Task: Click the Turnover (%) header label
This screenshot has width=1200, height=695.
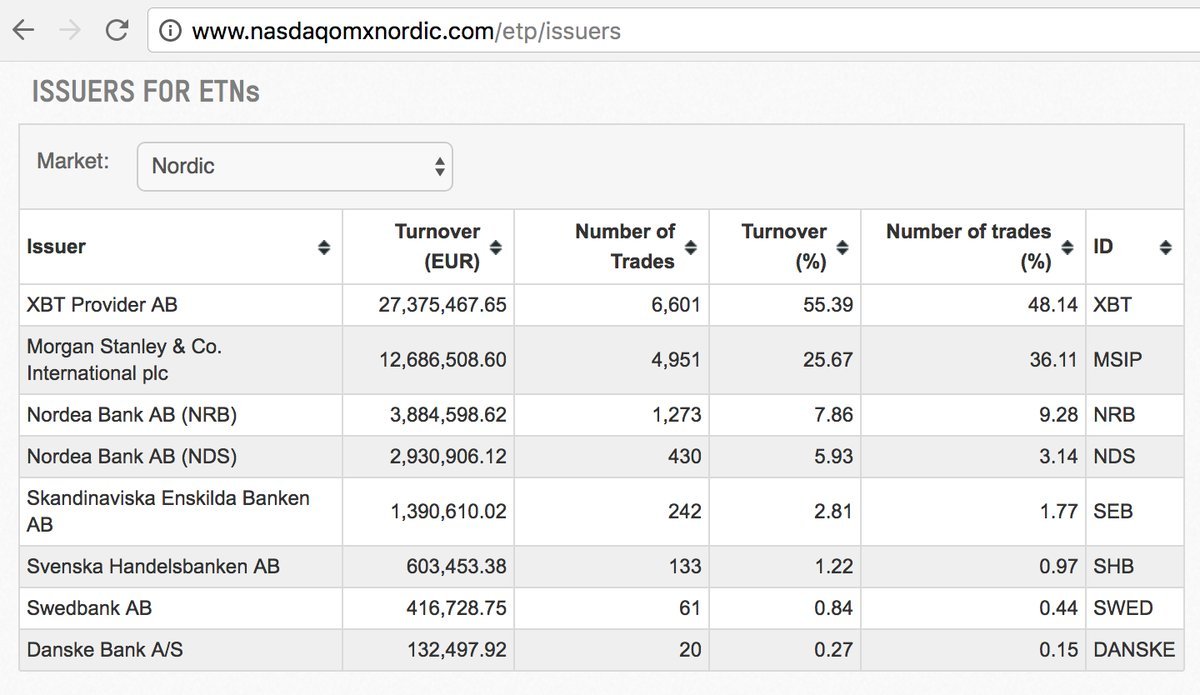Action: pyautogui.click(x=784, y=247)
